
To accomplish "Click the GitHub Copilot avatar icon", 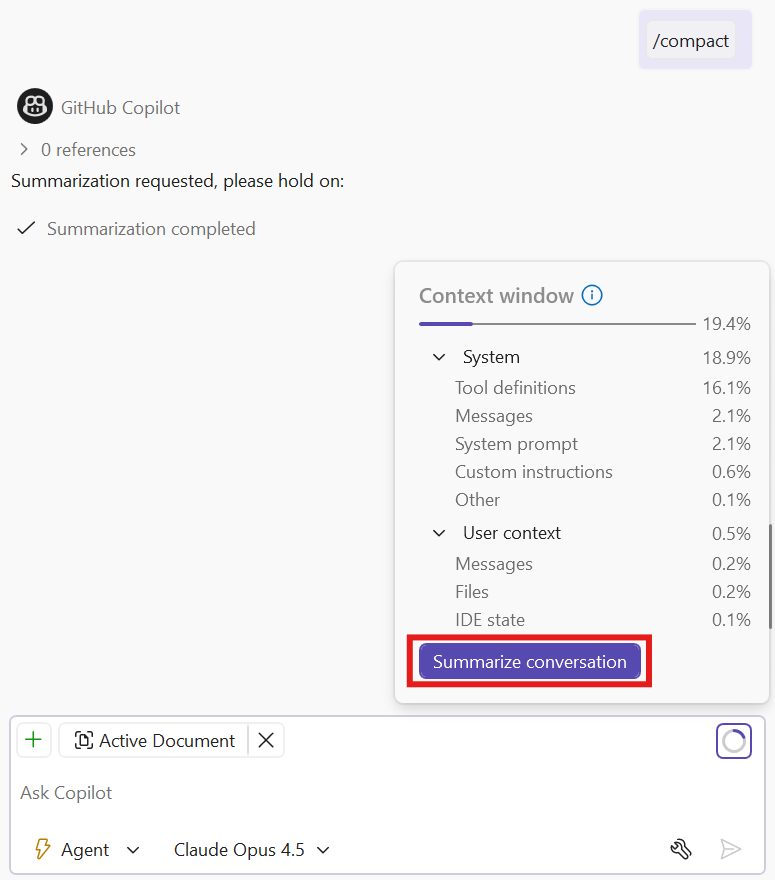I will coord(34,106).
